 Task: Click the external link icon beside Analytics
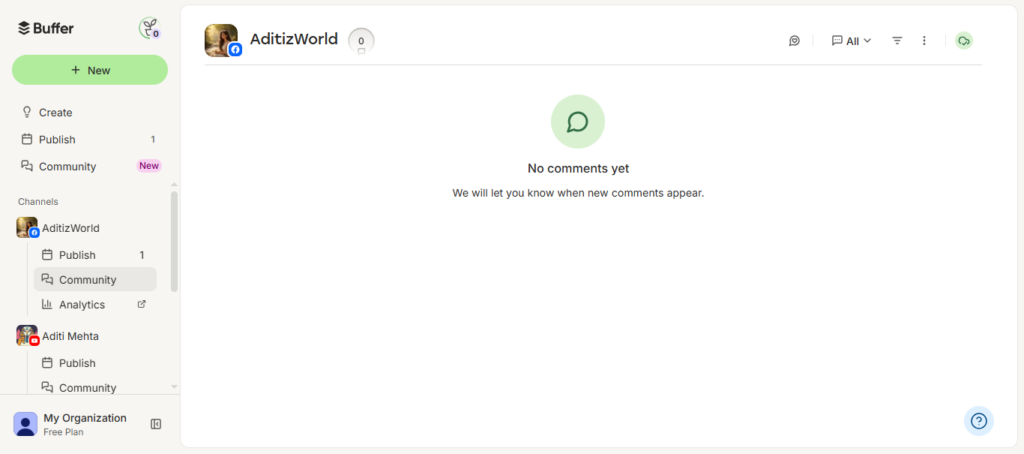pyautogui.click(x=142, y=304)
